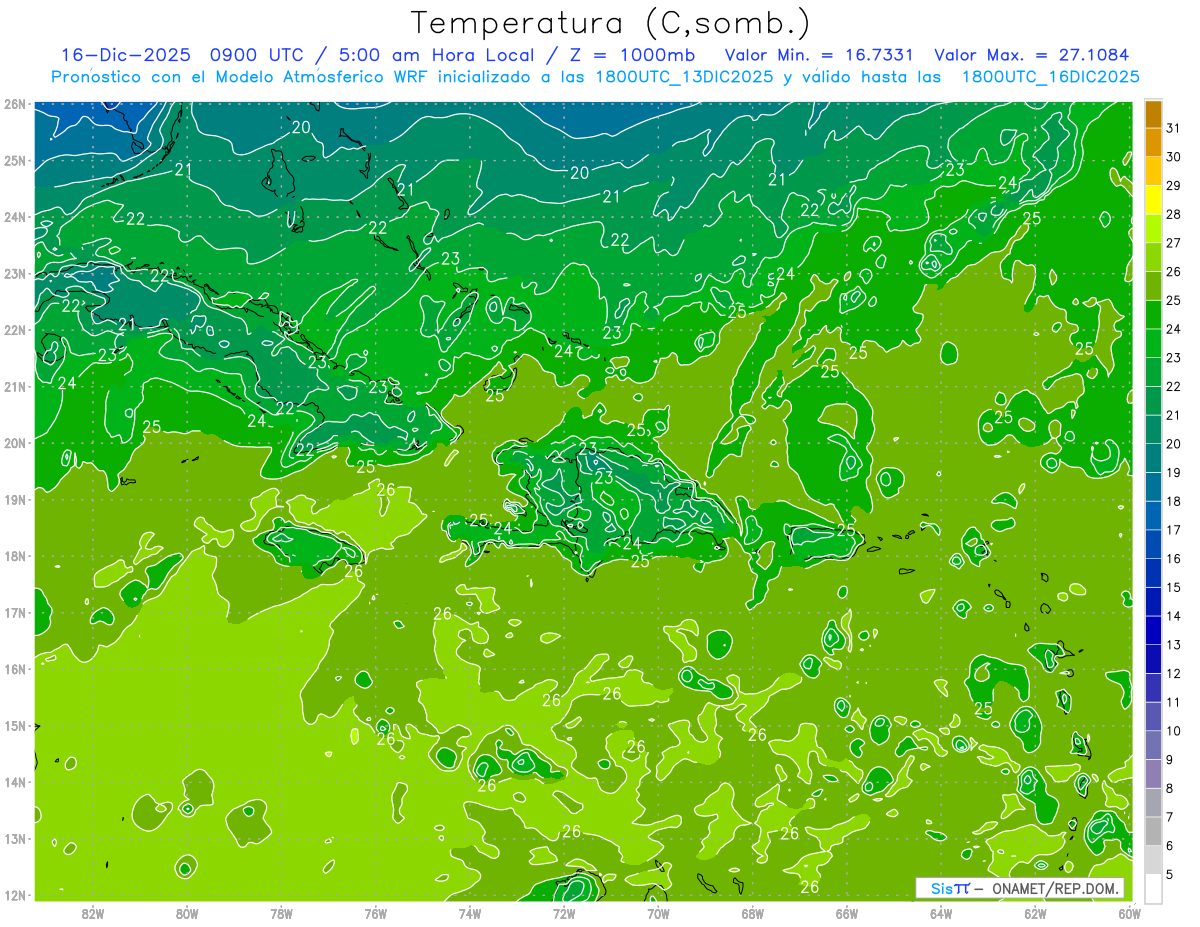
Task: Click the color bar label 15
Action: 1173,587
